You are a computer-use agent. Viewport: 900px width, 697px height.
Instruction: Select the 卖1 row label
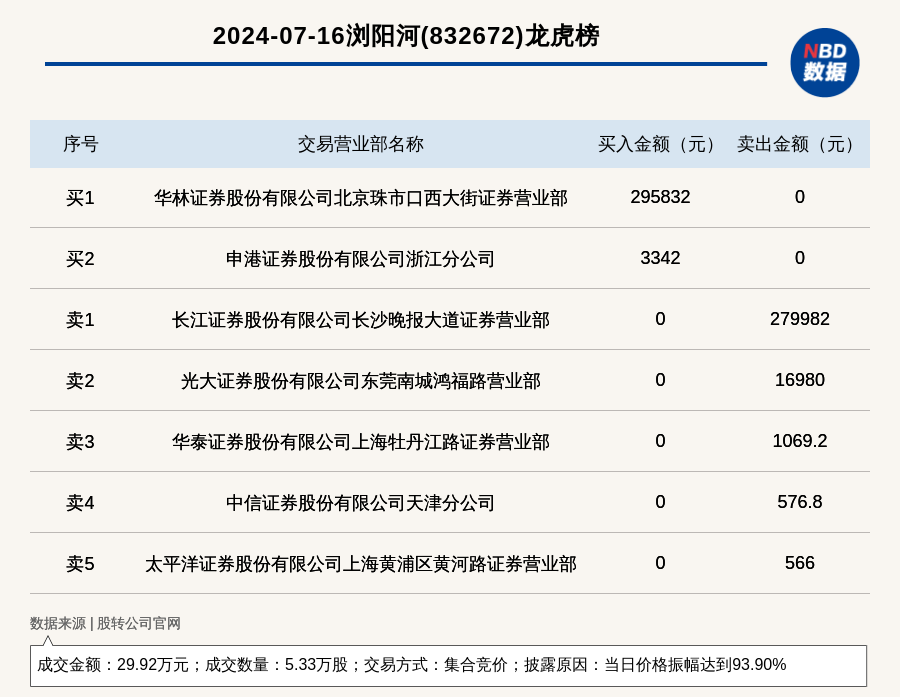(80, 319)
